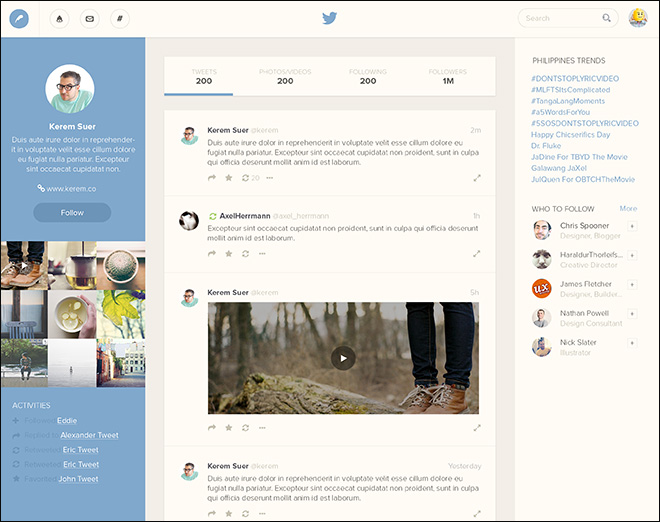The height and width of the screenshot is (522, 660).
Task: Favorite the AxelHerrmann tweet
Action: pos(229,253)
